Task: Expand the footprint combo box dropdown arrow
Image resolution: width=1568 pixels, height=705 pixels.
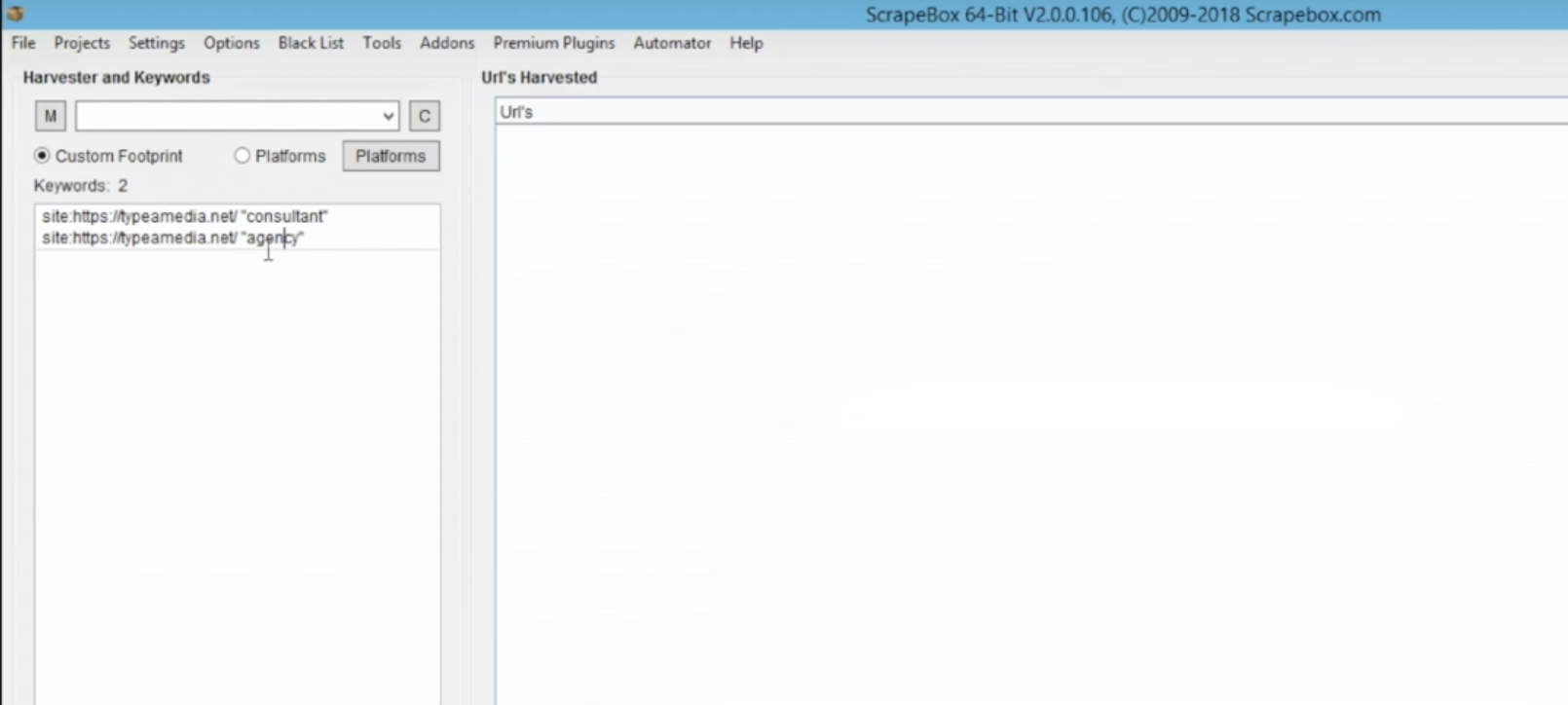Action: click(x=389, y=116)
